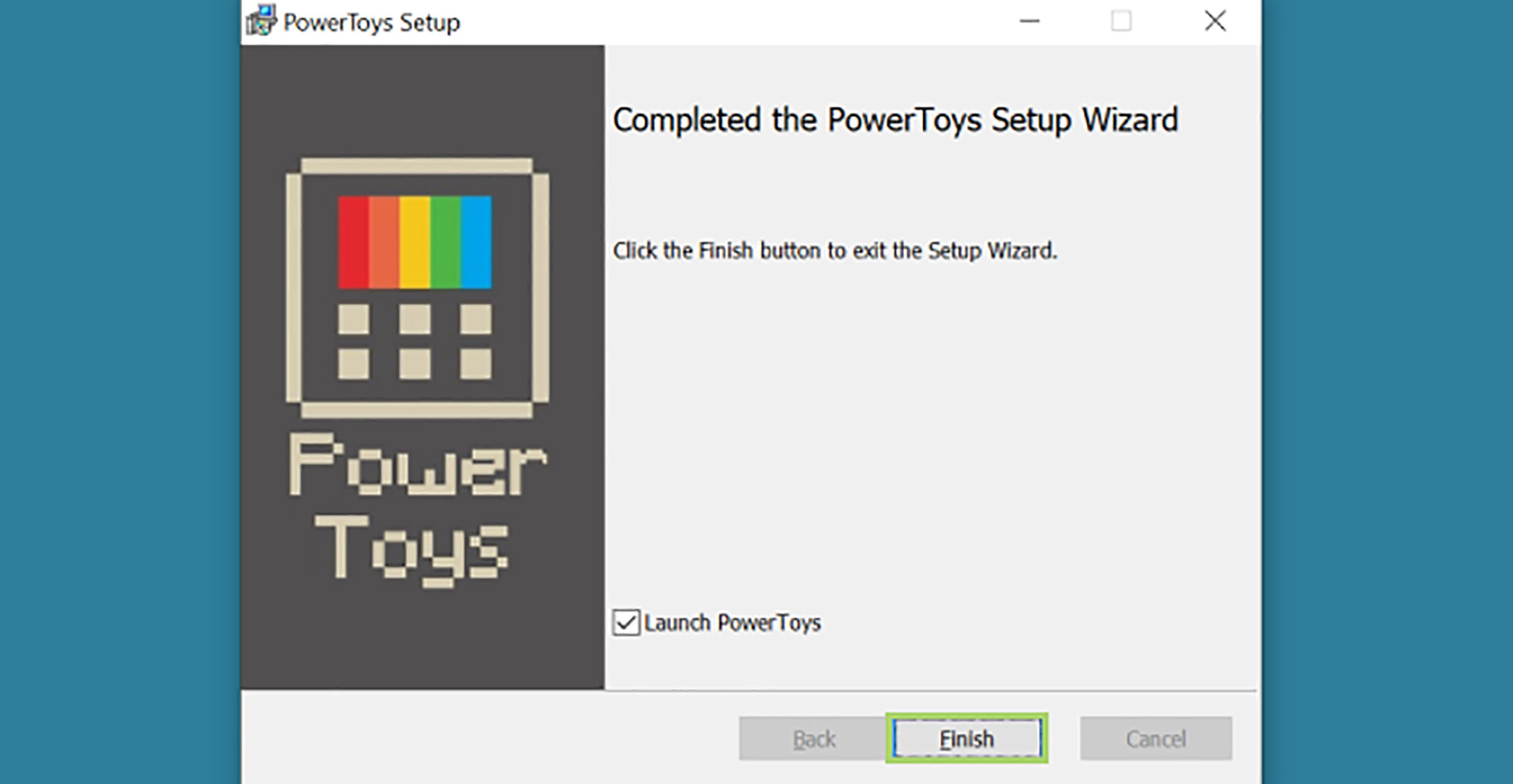Minimize the PowerToys Setup window

1030,20
